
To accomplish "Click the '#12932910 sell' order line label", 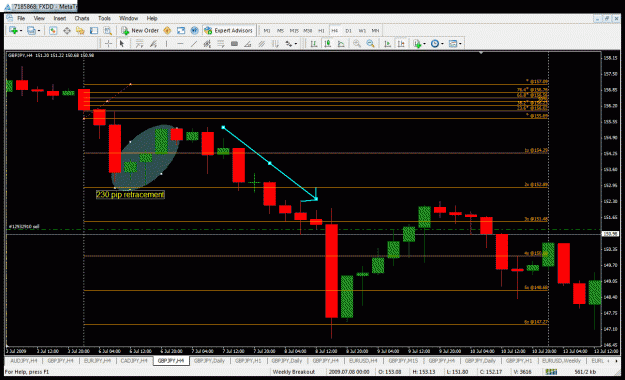I will coord(24,226).
